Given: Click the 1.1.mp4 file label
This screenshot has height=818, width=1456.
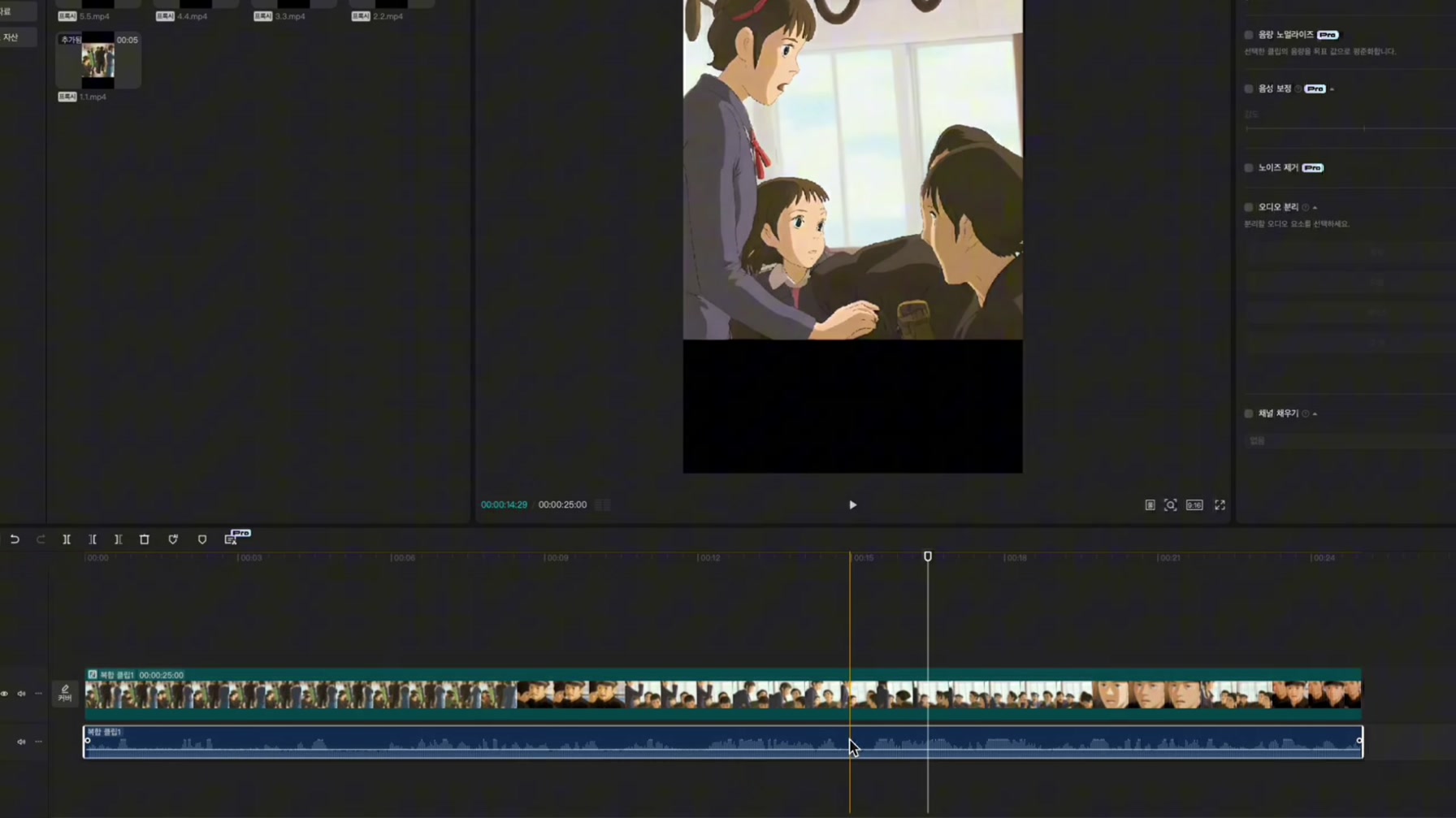Looking at the screenshot, I should 93,97.
